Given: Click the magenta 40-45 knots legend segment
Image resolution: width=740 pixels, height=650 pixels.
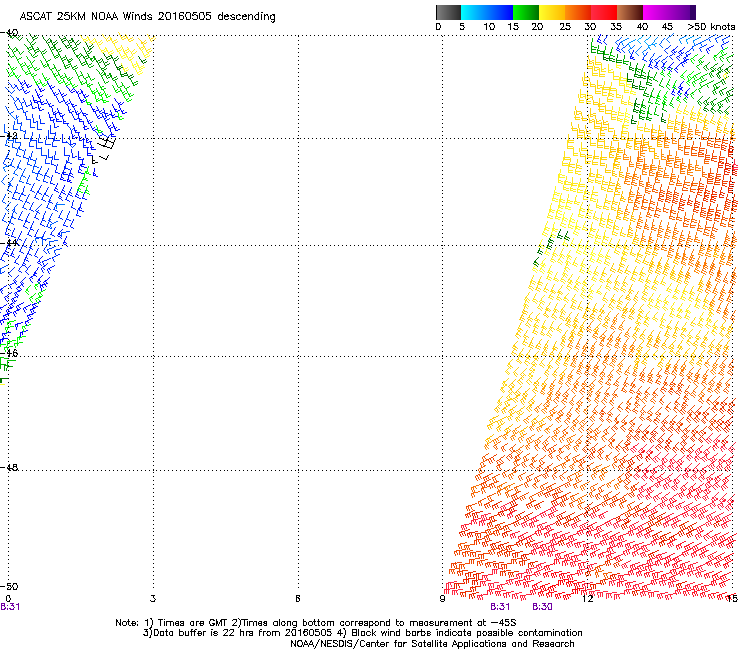Looking at the screenshot, I should (x=656, y=12).
